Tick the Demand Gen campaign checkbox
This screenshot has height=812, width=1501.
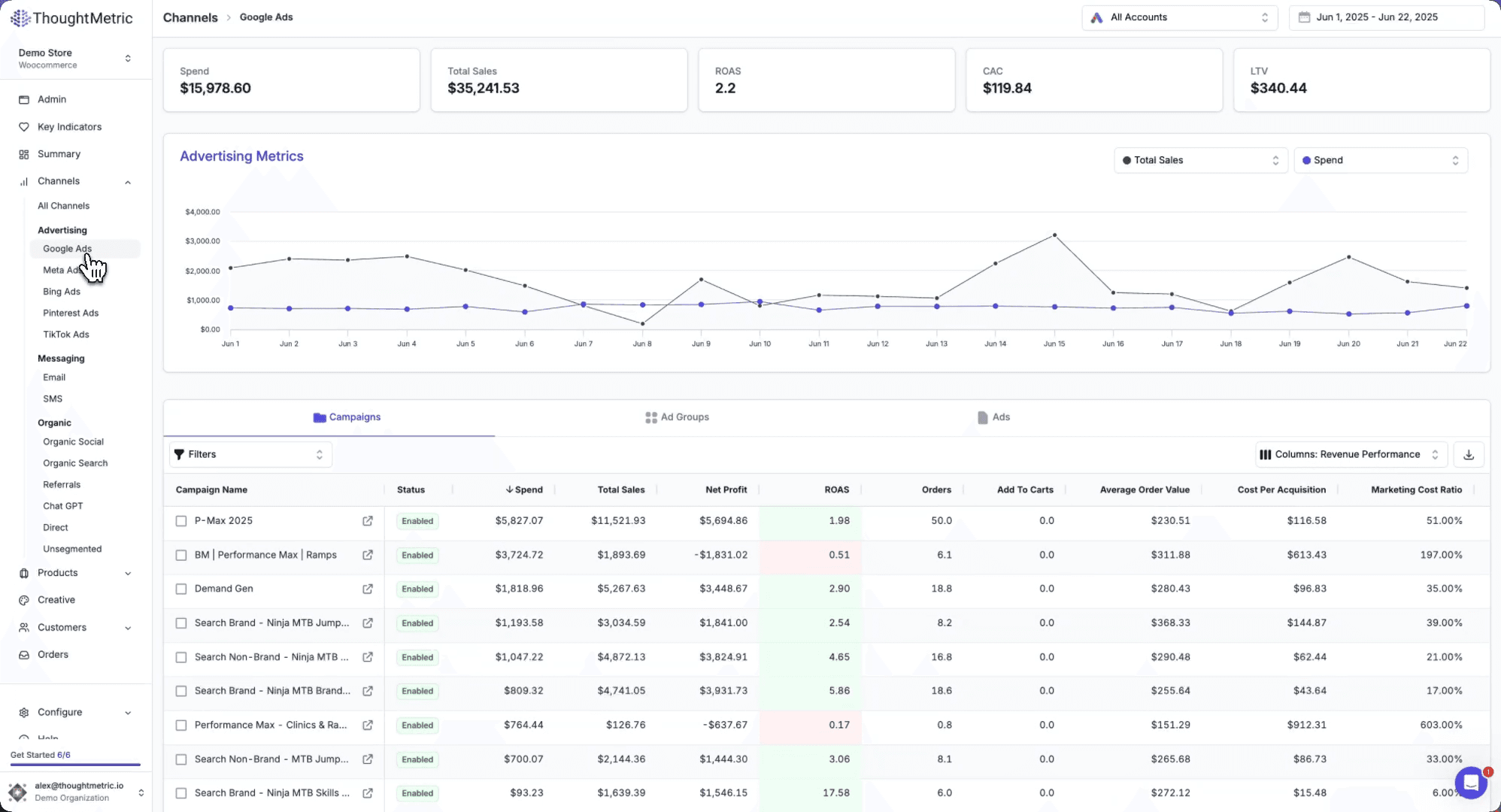click(181, 589)
